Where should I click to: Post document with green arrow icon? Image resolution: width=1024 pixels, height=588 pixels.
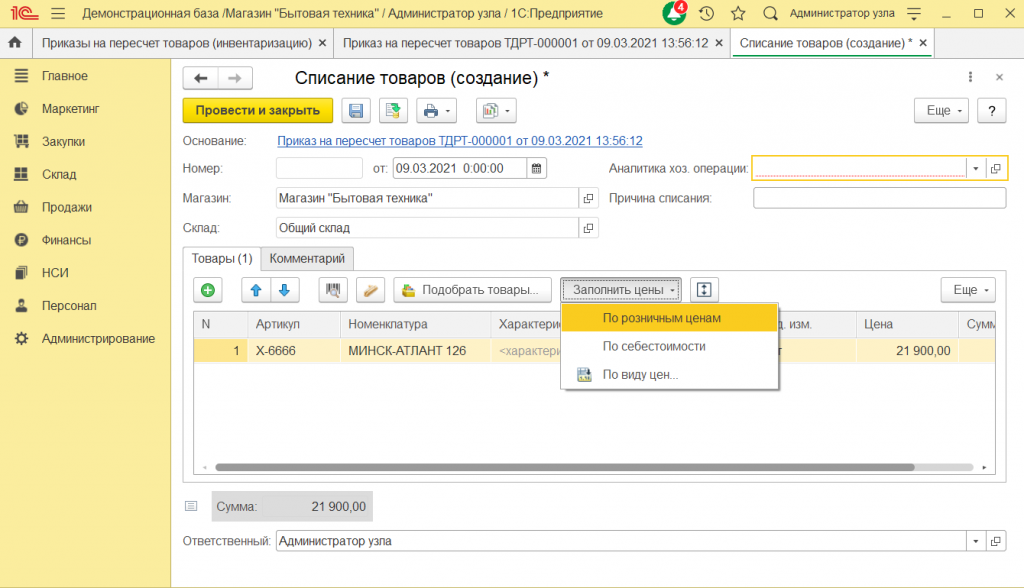point(393,110)
